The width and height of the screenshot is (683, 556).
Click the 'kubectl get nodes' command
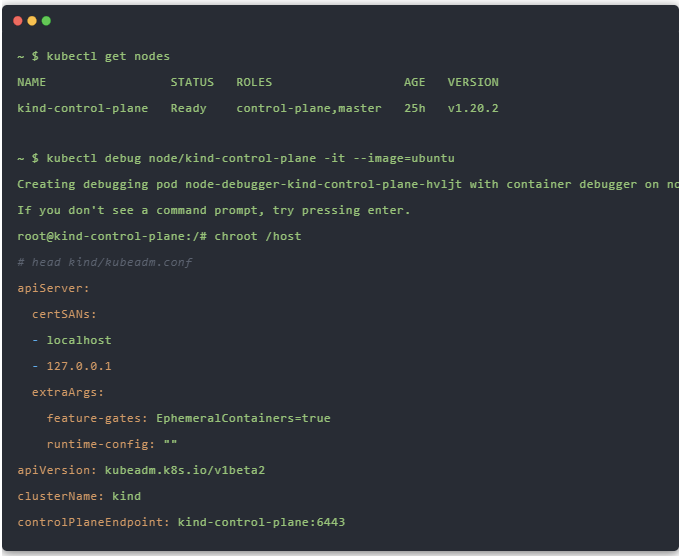(108, 56)
